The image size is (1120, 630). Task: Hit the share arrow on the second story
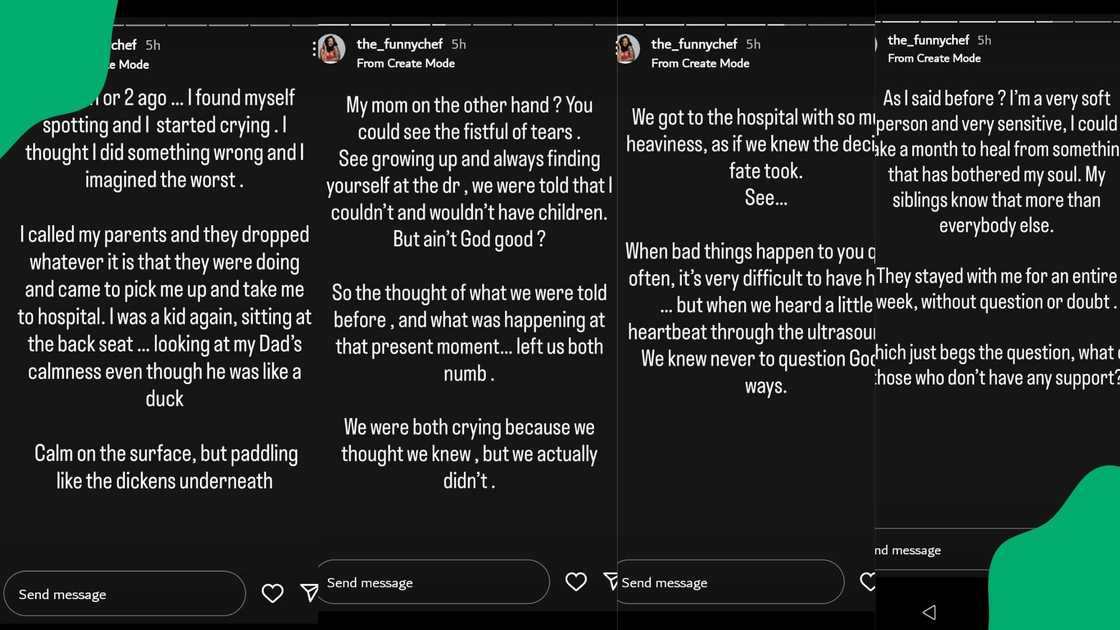[610, 582]
